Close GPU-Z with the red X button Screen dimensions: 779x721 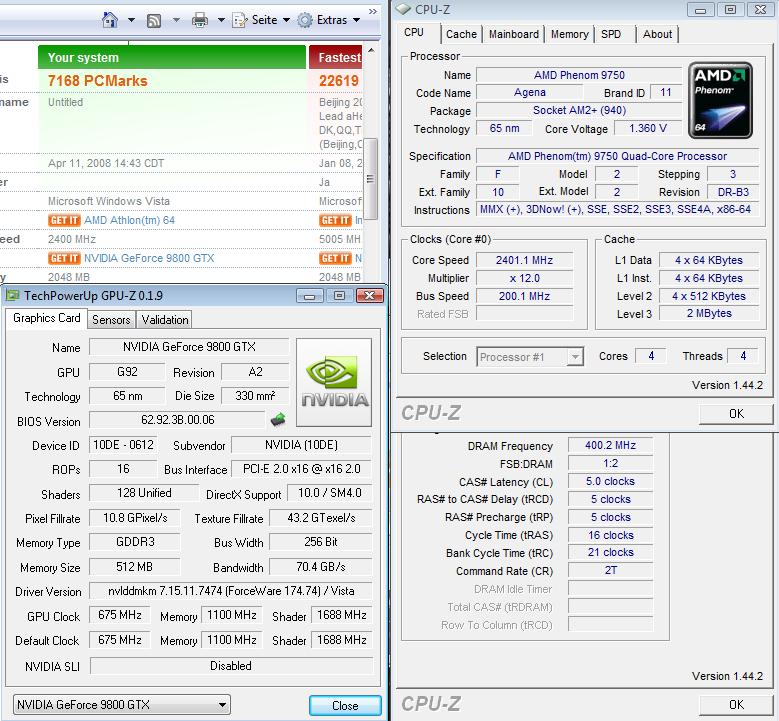coord(370,296)
